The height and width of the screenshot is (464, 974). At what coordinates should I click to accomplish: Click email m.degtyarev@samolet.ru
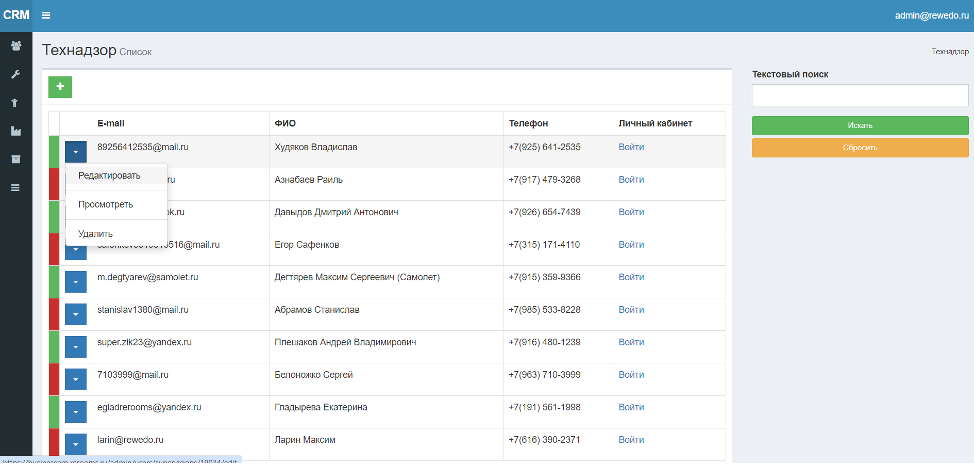(148, 277)
